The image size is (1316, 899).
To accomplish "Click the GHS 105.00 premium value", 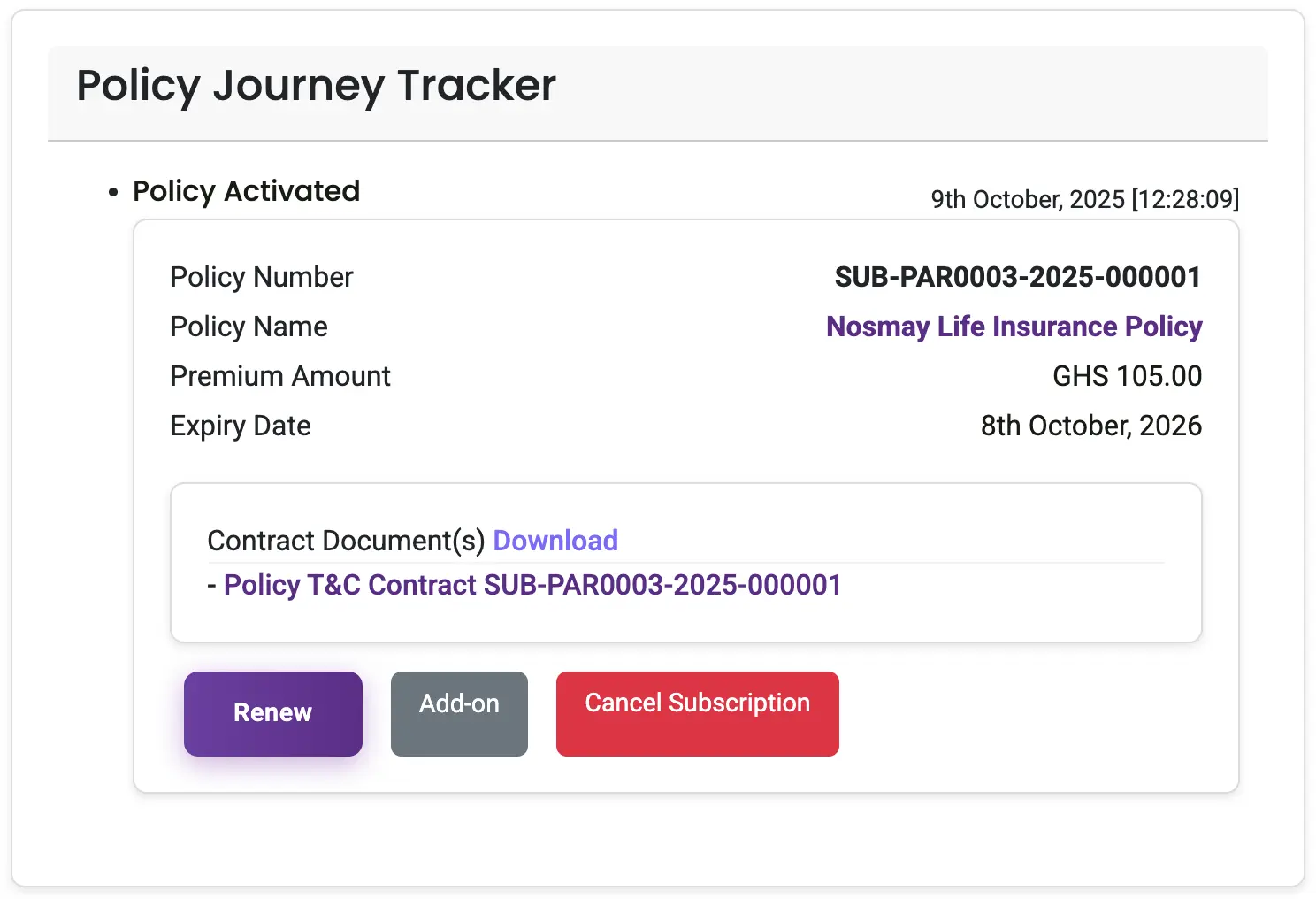I will click(x=1127, y=376).
